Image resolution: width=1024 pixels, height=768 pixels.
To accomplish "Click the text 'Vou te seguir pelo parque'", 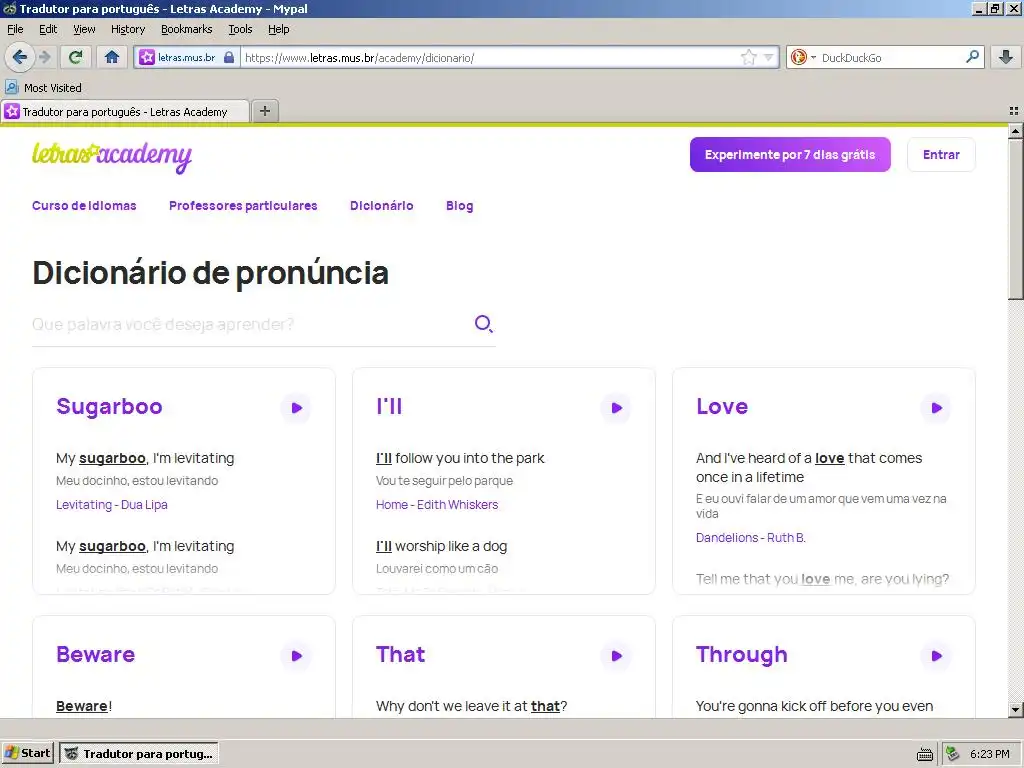I will click(x=444, y=481).
